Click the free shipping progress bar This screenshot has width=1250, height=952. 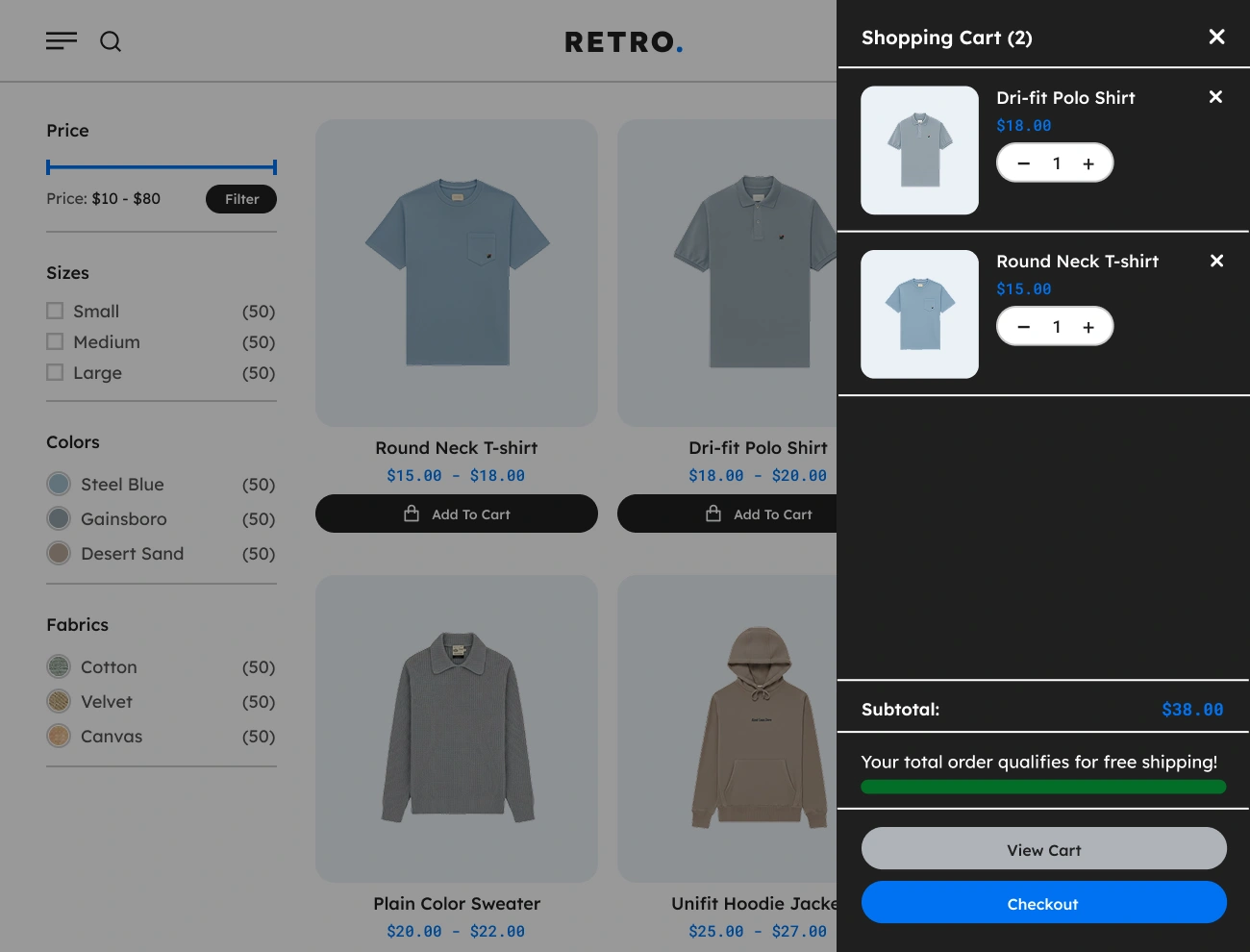coord(1043,787)
